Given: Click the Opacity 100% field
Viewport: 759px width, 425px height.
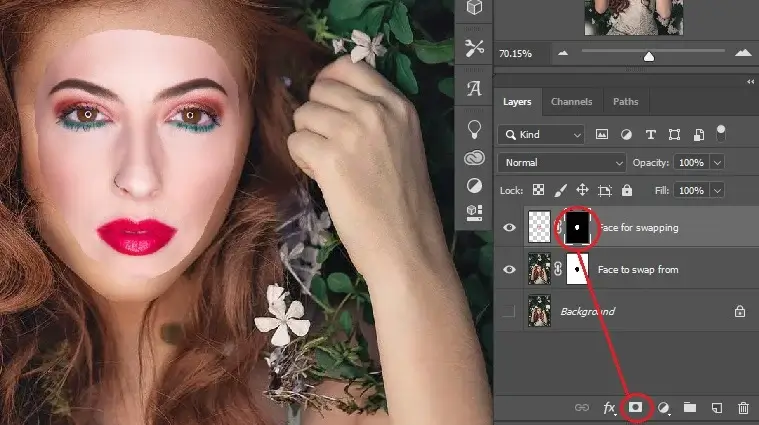Looking at the screenshot, I should click(691, 163).
